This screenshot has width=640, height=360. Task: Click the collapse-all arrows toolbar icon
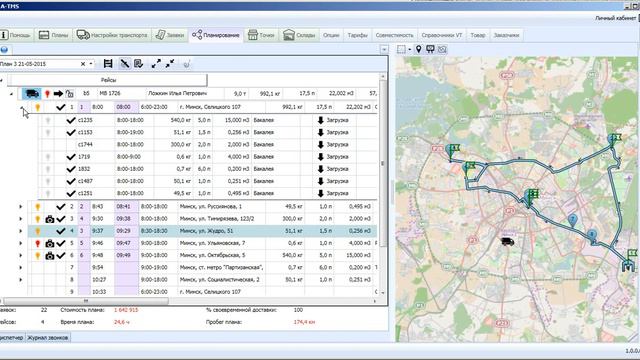170,64
